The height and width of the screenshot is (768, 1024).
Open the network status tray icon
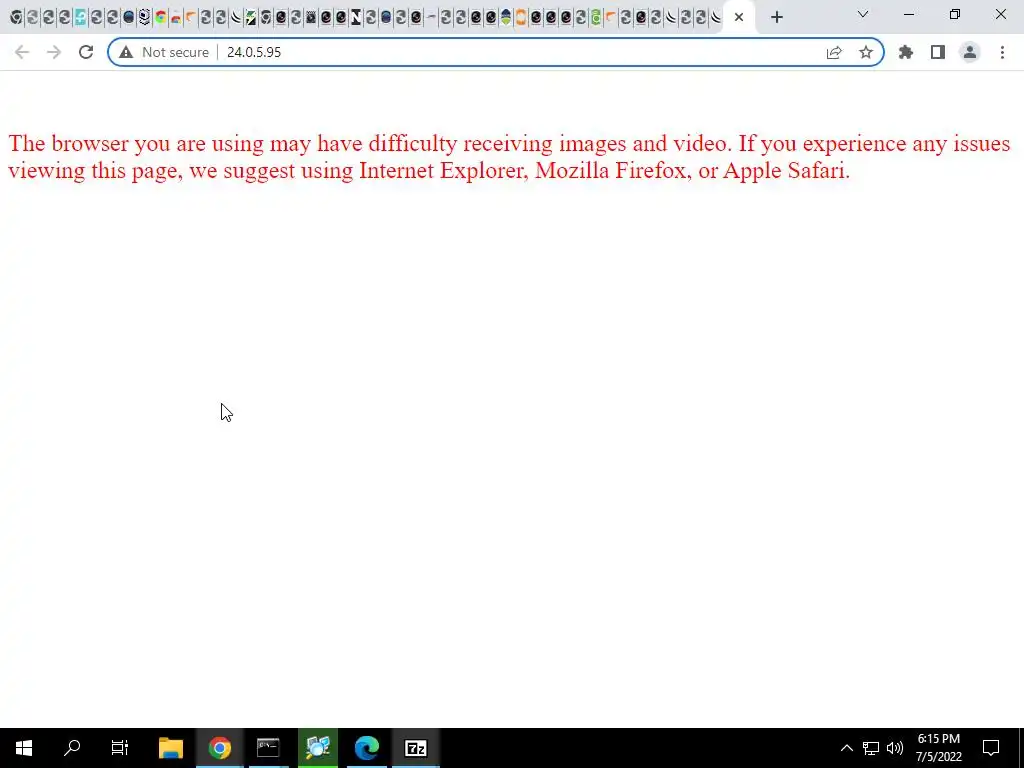coord(871,748)
